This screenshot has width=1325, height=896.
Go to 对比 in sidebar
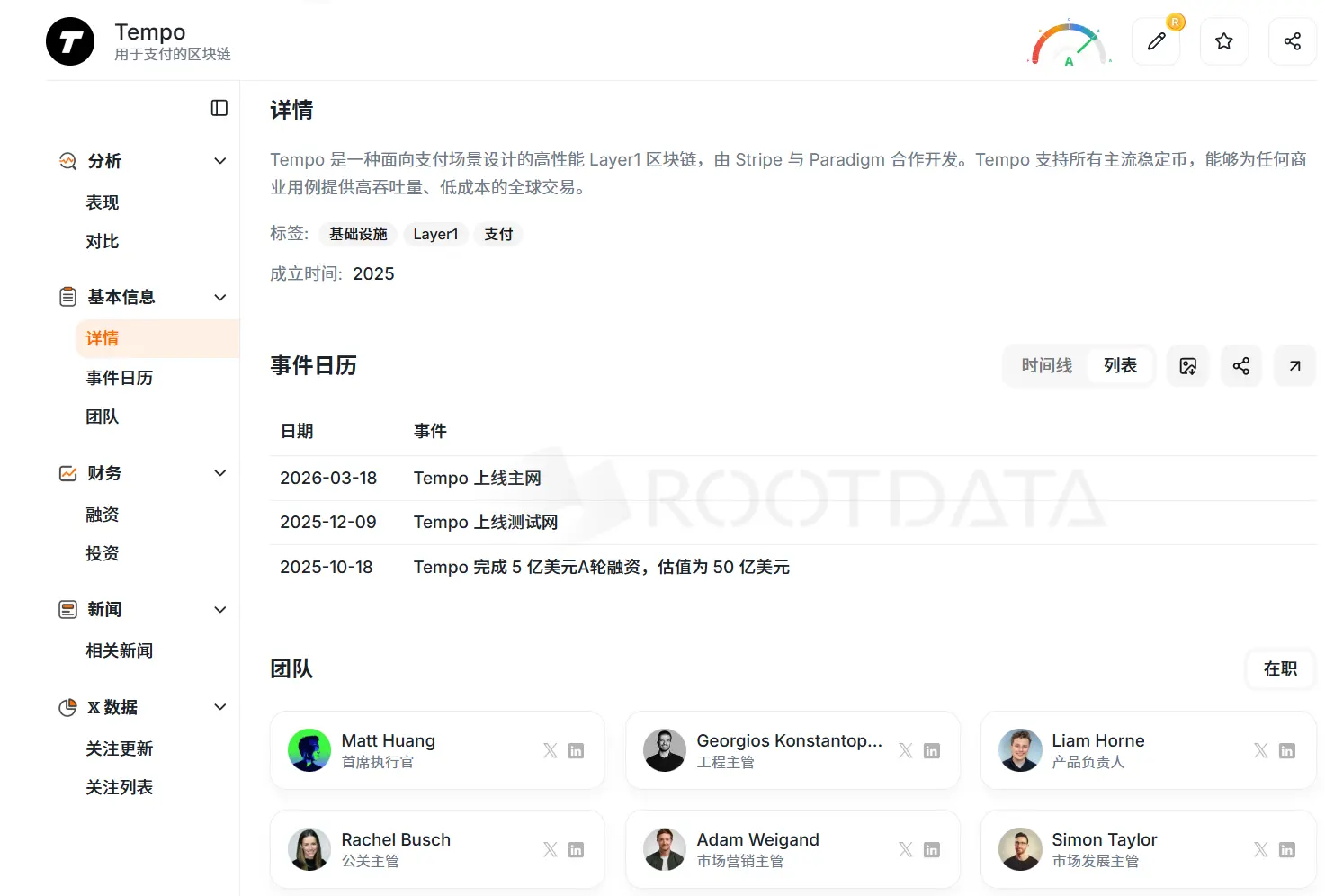[x=103, y=241]
